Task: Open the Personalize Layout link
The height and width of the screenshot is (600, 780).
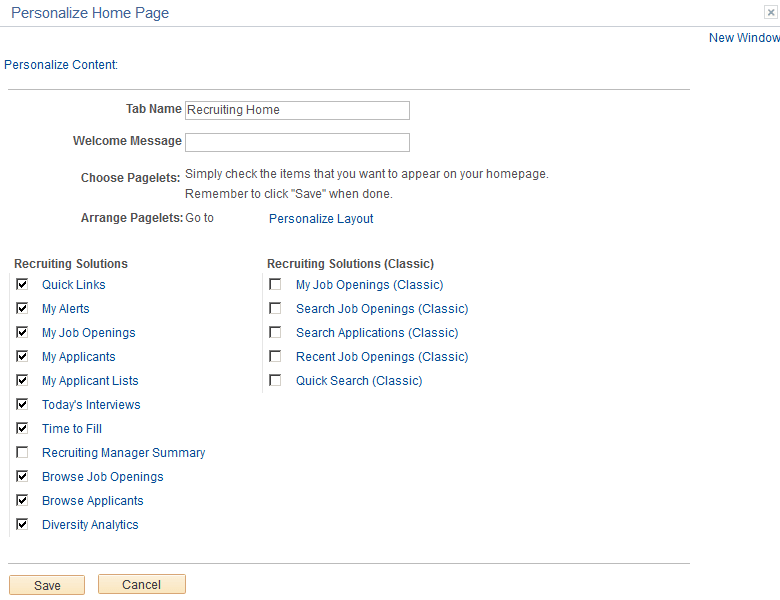Action: (321, 219)
